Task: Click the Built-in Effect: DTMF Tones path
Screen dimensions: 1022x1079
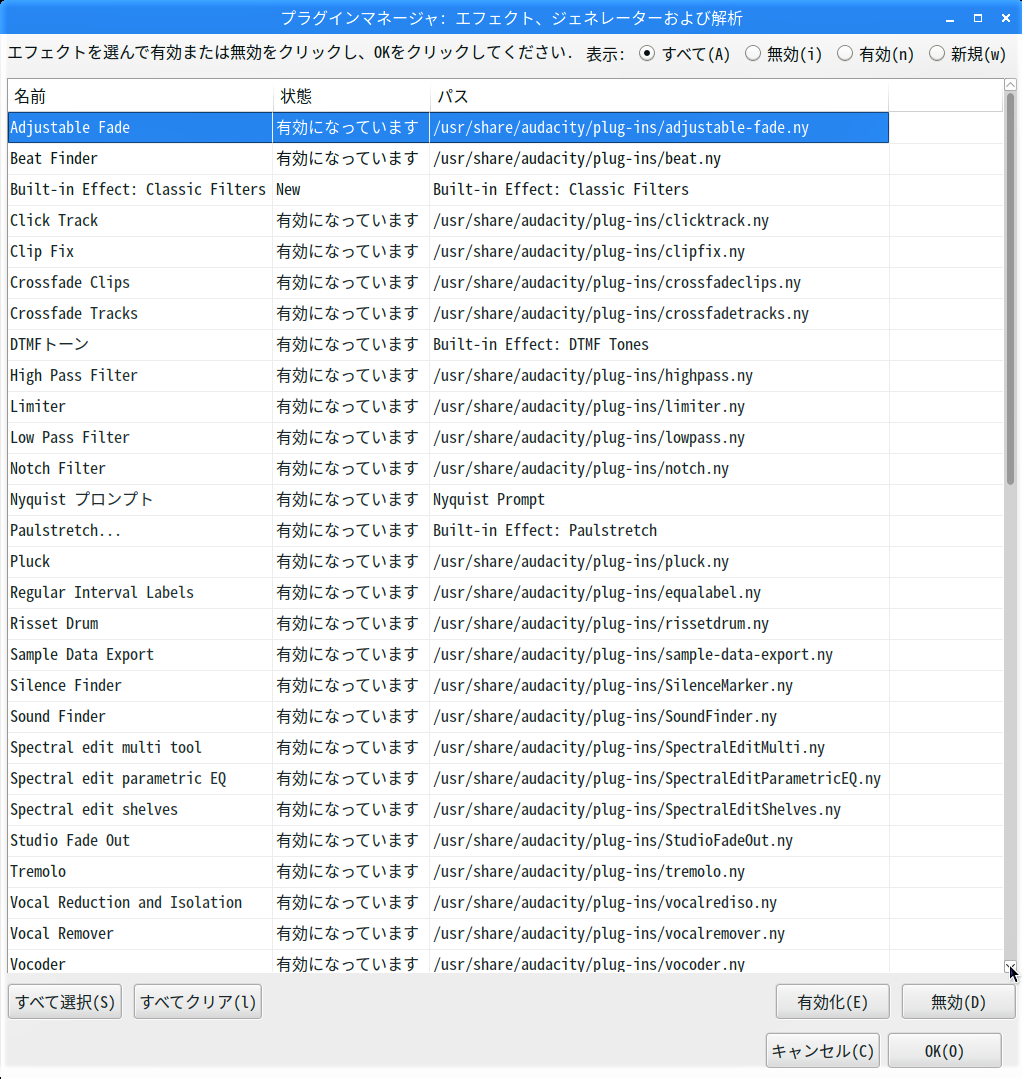Action: tap(541, 344)
